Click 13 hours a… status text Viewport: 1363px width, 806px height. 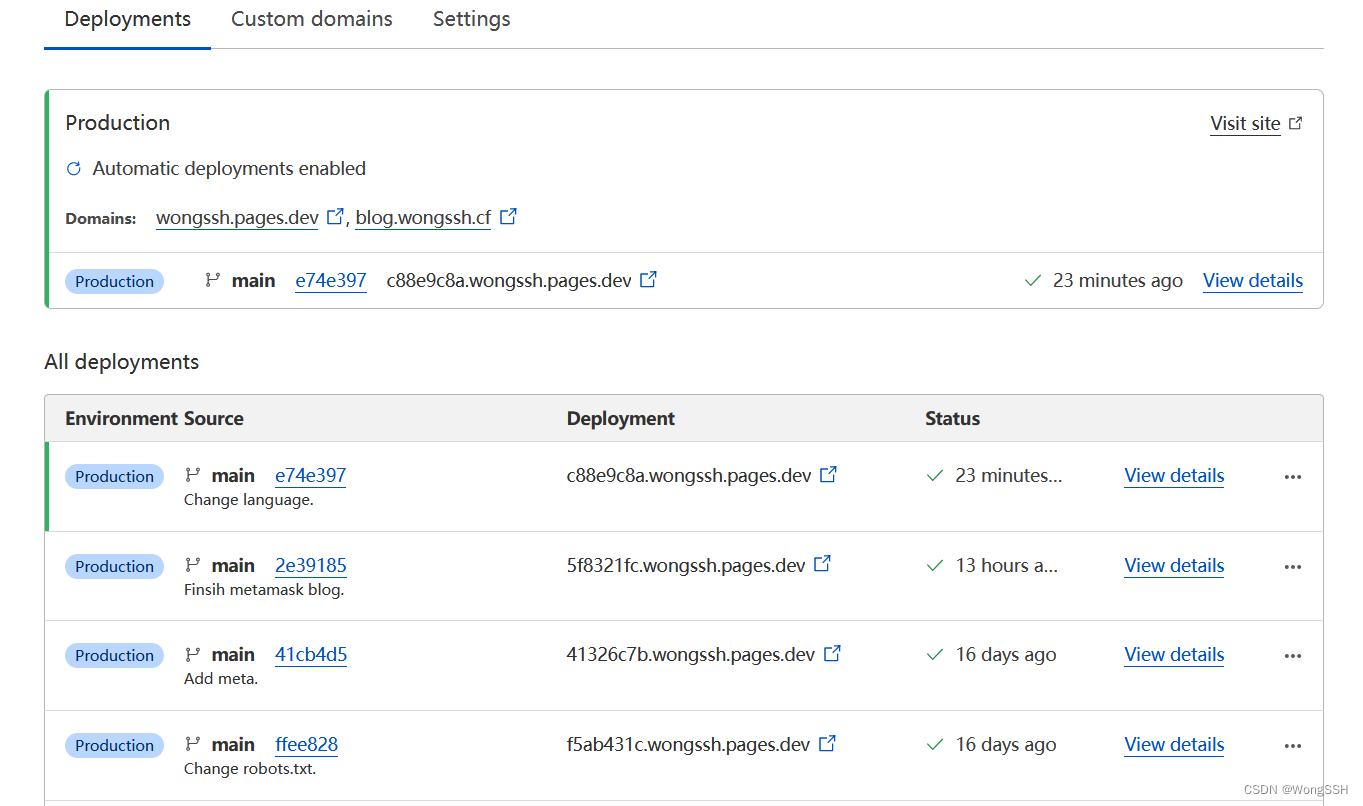pyautogui.click(x=1006, y=566)
